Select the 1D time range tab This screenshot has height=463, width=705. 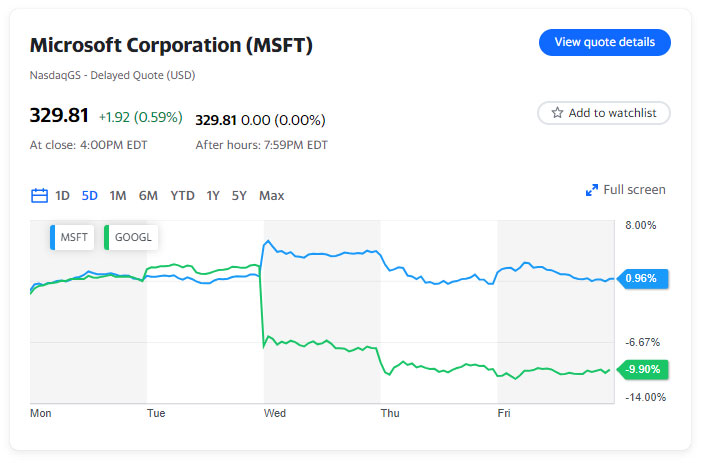click(62, 196)
